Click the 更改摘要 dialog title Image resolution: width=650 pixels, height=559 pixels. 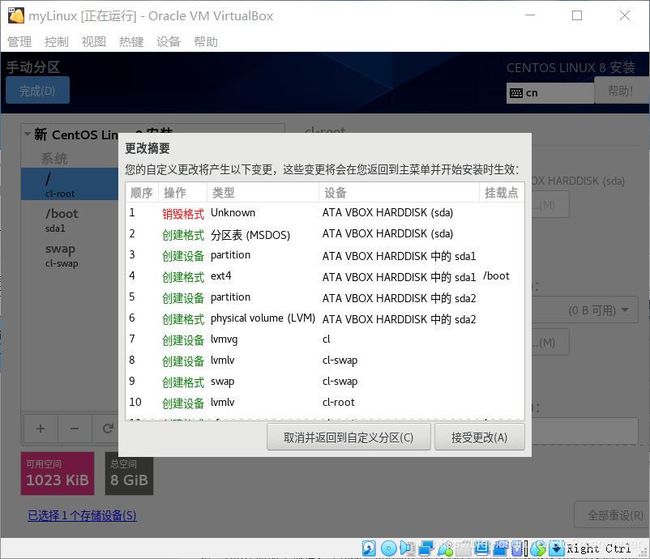click(x=148, y=148)
